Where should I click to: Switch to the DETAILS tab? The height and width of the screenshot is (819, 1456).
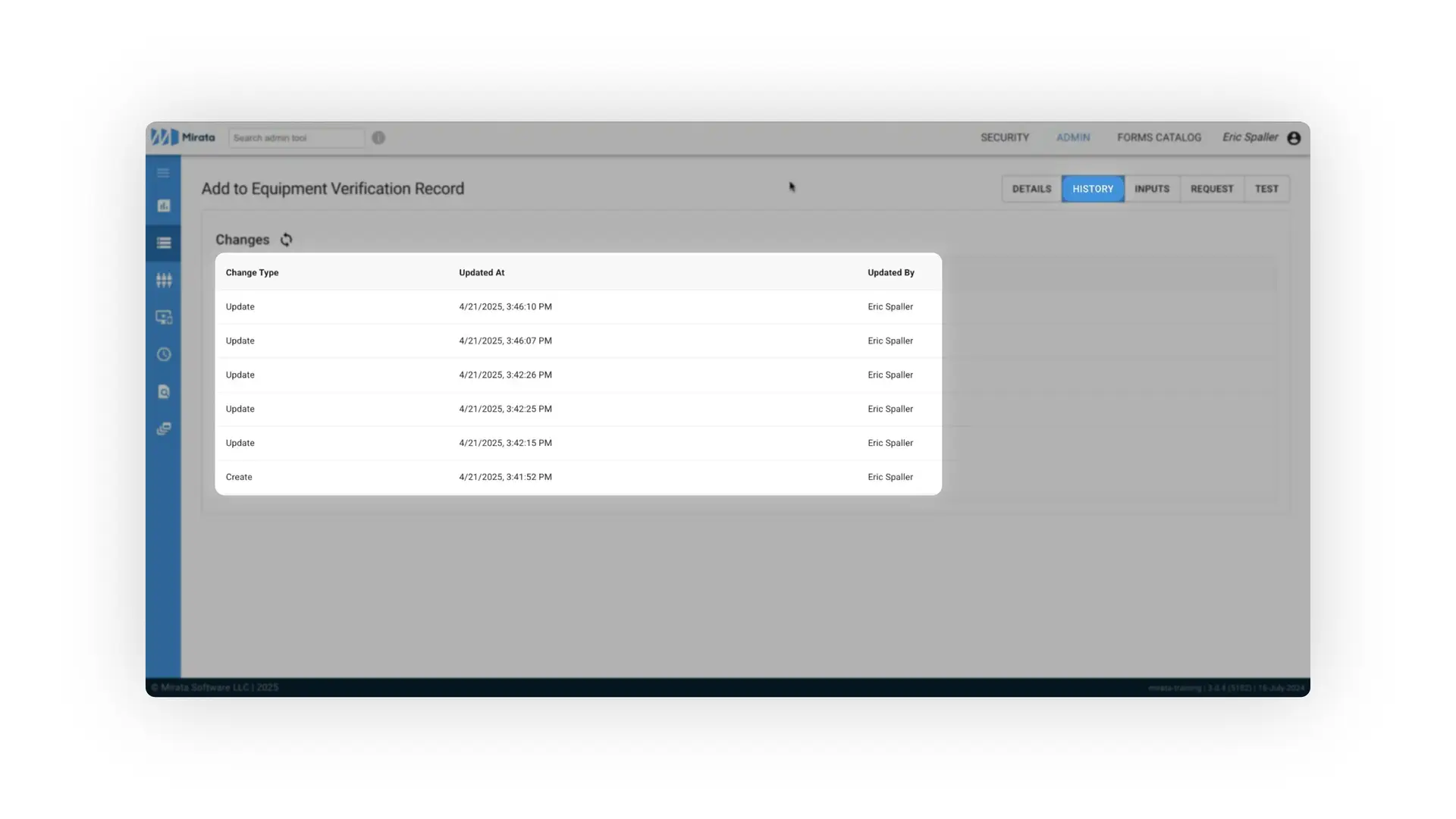pyautogui.click(x=1031, y=189)
